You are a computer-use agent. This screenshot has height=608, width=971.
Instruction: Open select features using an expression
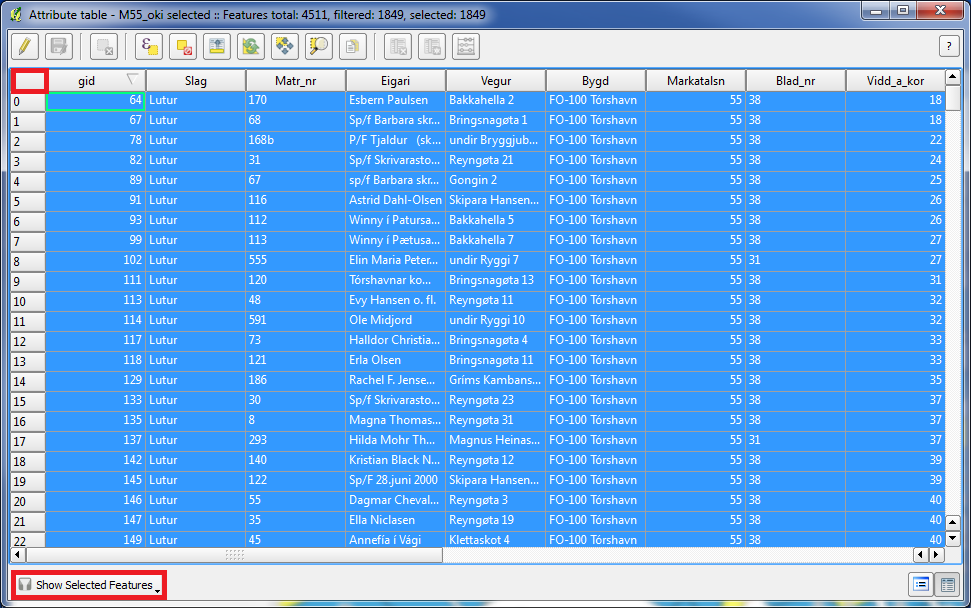tap(149, 46)
